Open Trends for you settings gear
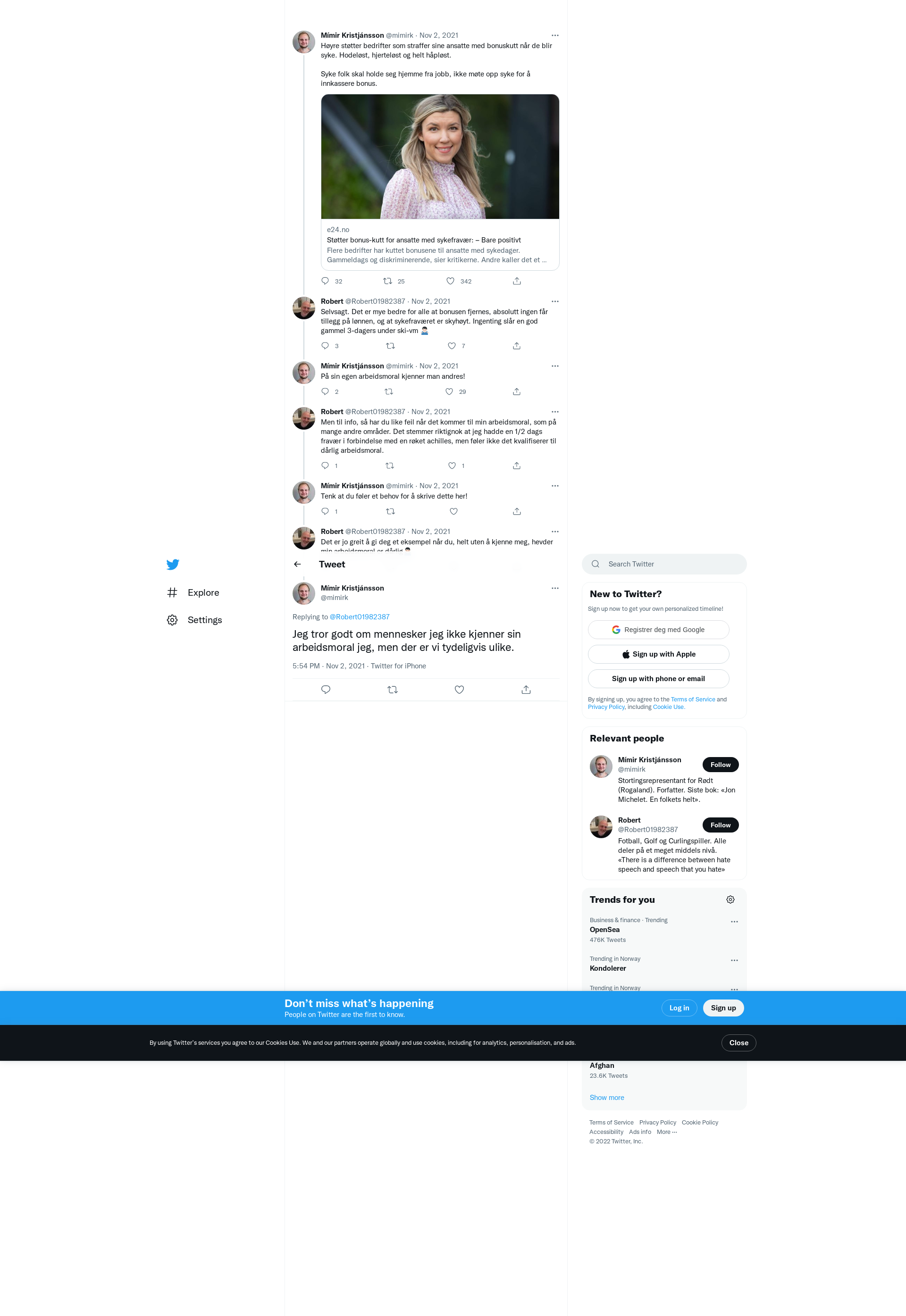This screenshot has height=1316, width=906. click(730, 900)
